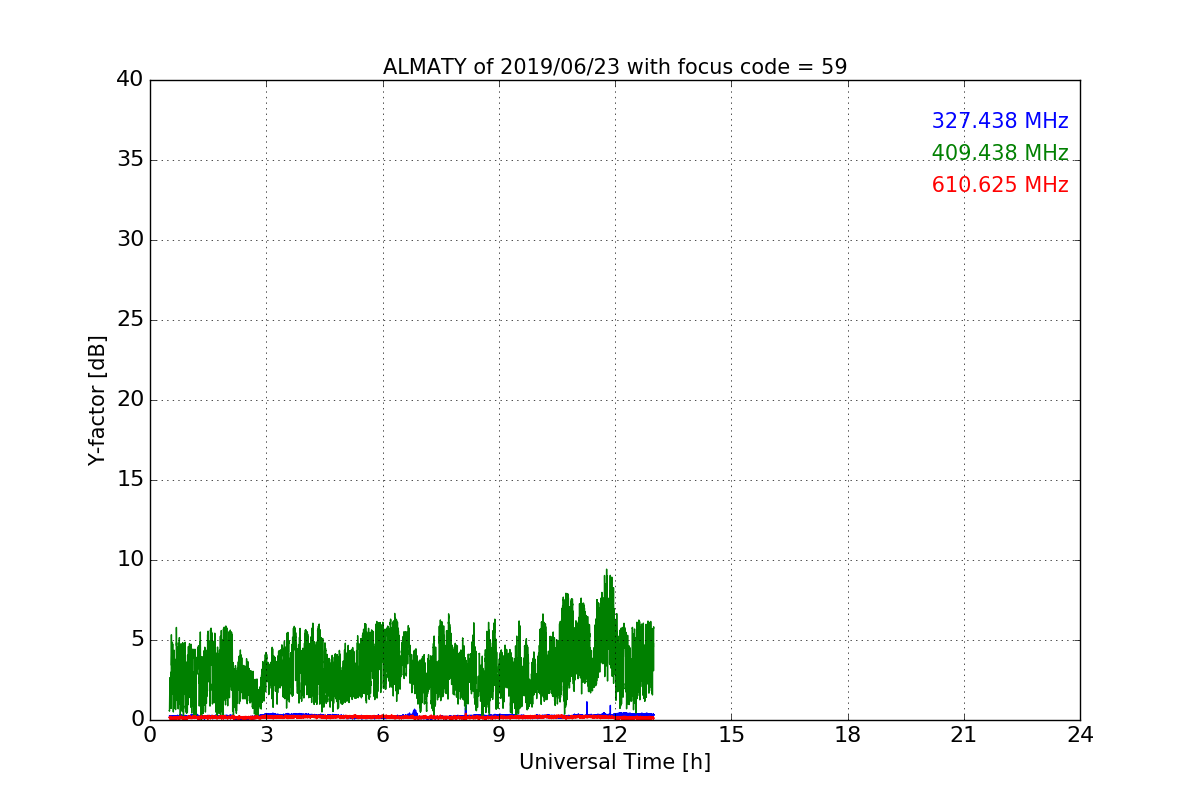Click the "Y-factor [dB]" axis label
The width and height of the screenshot is (1200, 800).
point(97,400)
